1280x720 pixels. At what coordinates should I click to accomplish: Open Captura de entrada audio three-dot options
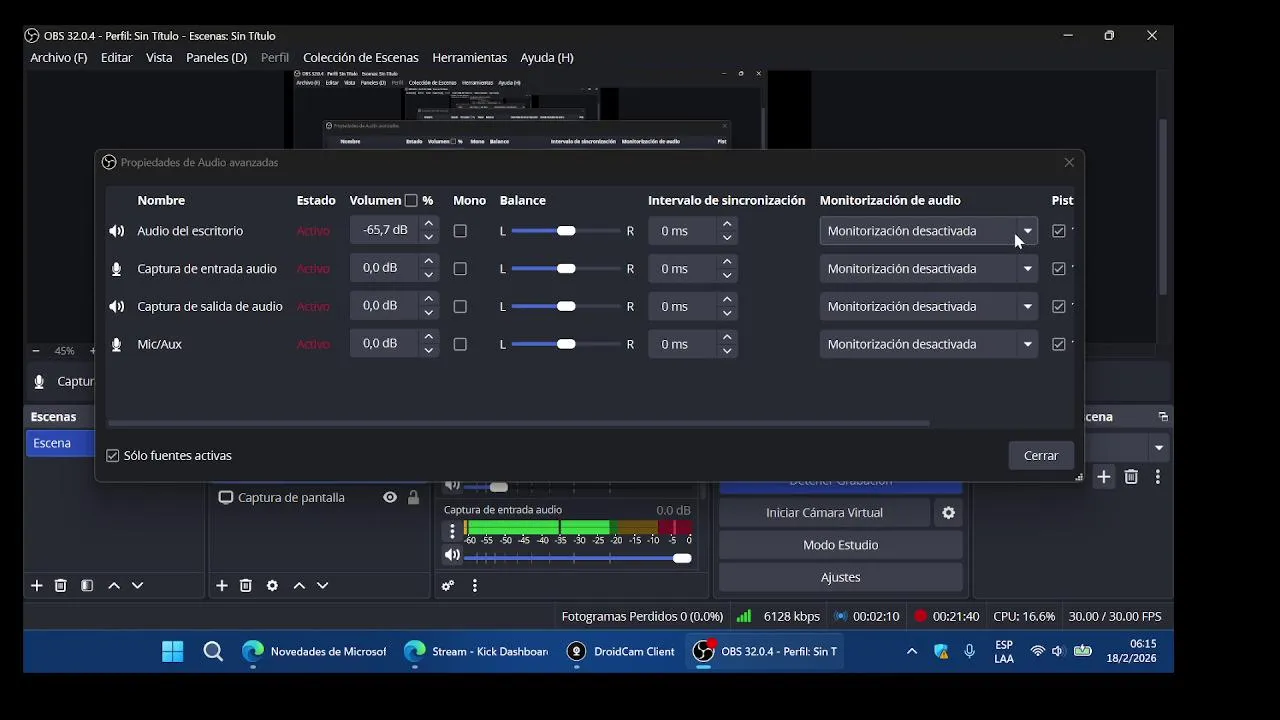[452, 531]
